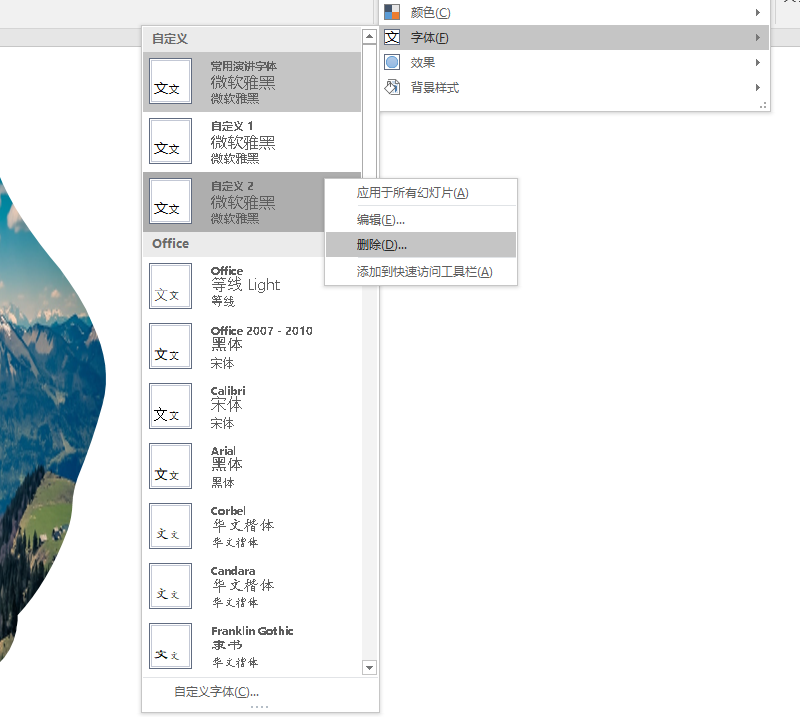Select the 等线 Light heading font line
The image size is (800, 717).
tap(245, 285)
